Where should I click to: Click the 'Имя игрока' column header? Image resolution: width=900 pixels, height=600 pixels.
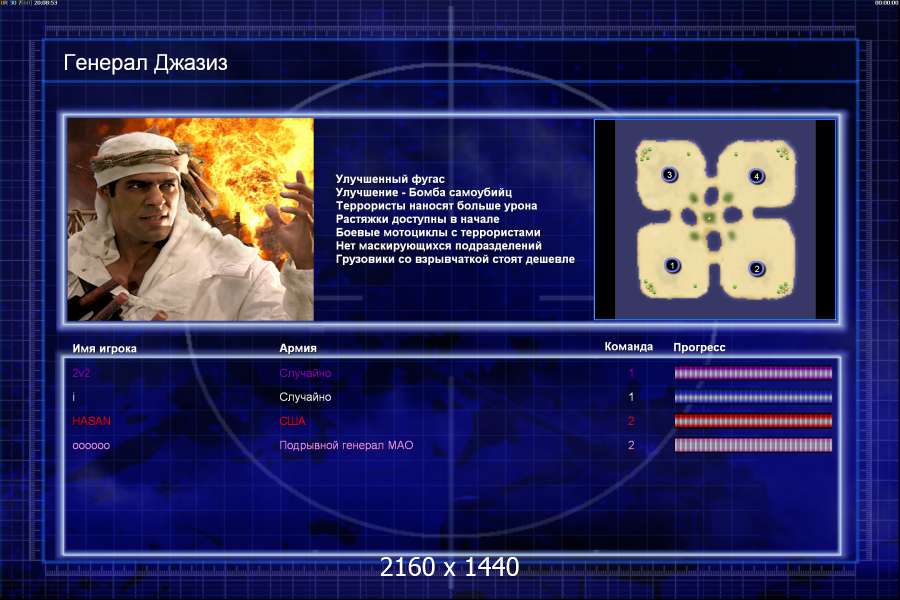(x=104, y=349)
